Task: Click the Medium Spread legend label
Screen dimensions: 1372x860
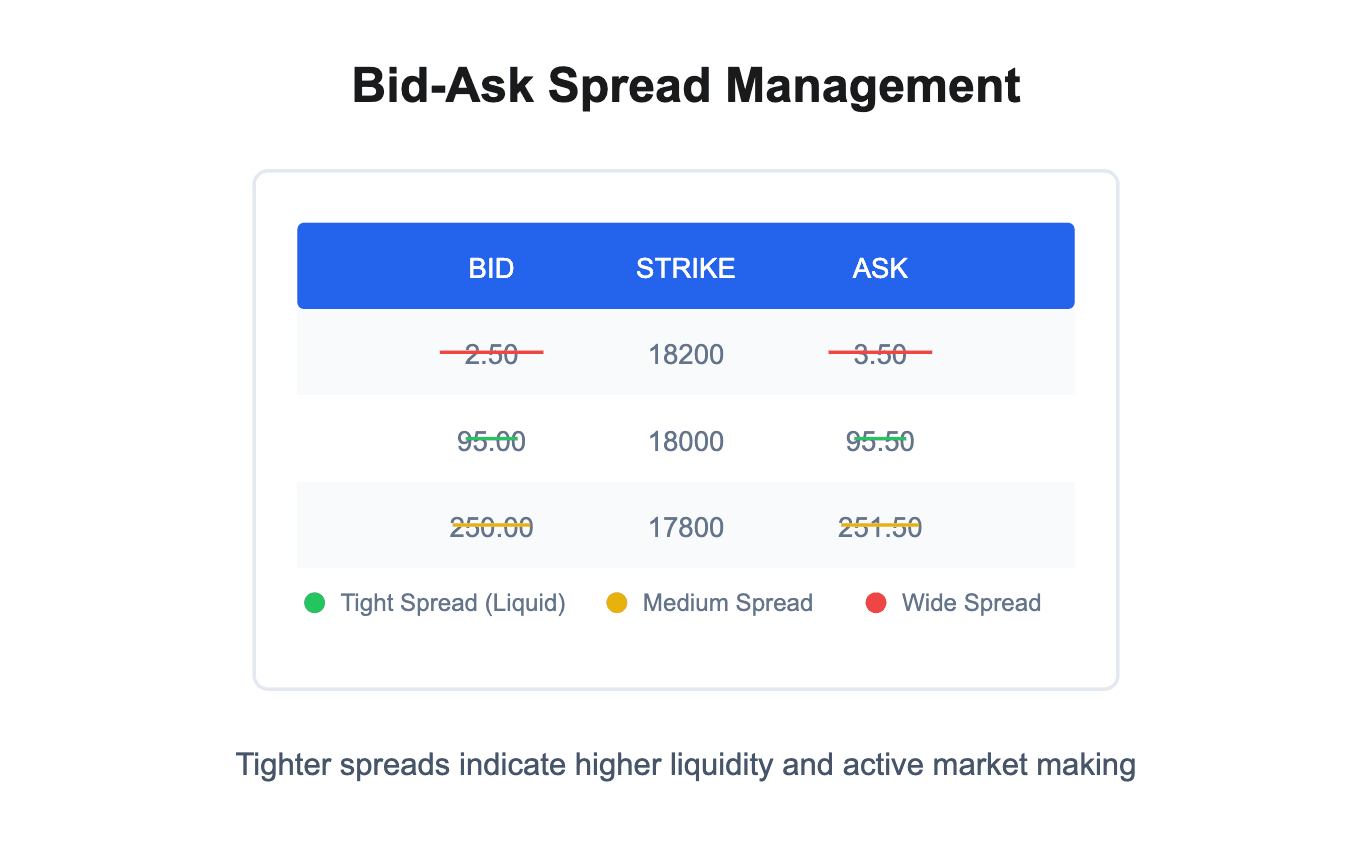Action: point(728,603)
